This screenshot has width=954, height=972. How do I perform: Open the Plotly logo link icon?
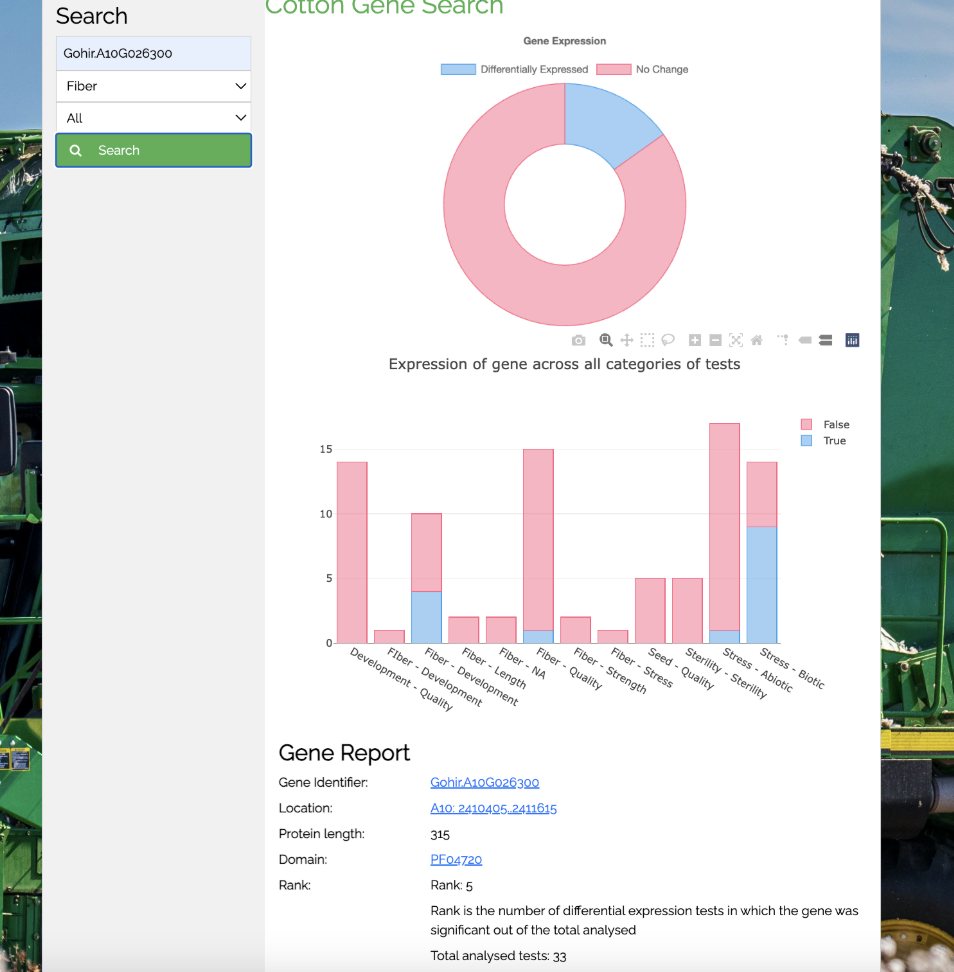(852, 340)
